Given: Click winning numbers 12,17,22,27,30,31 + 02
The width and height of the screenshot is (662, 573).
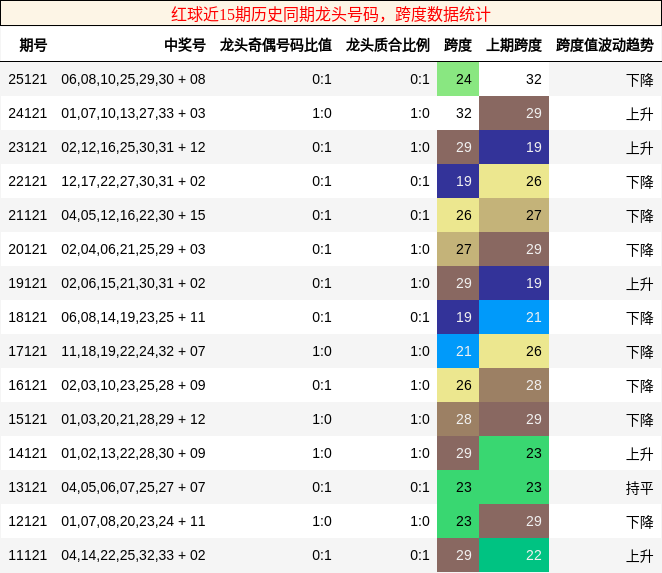Looking at the screenshot, I should tap(133, 181).
